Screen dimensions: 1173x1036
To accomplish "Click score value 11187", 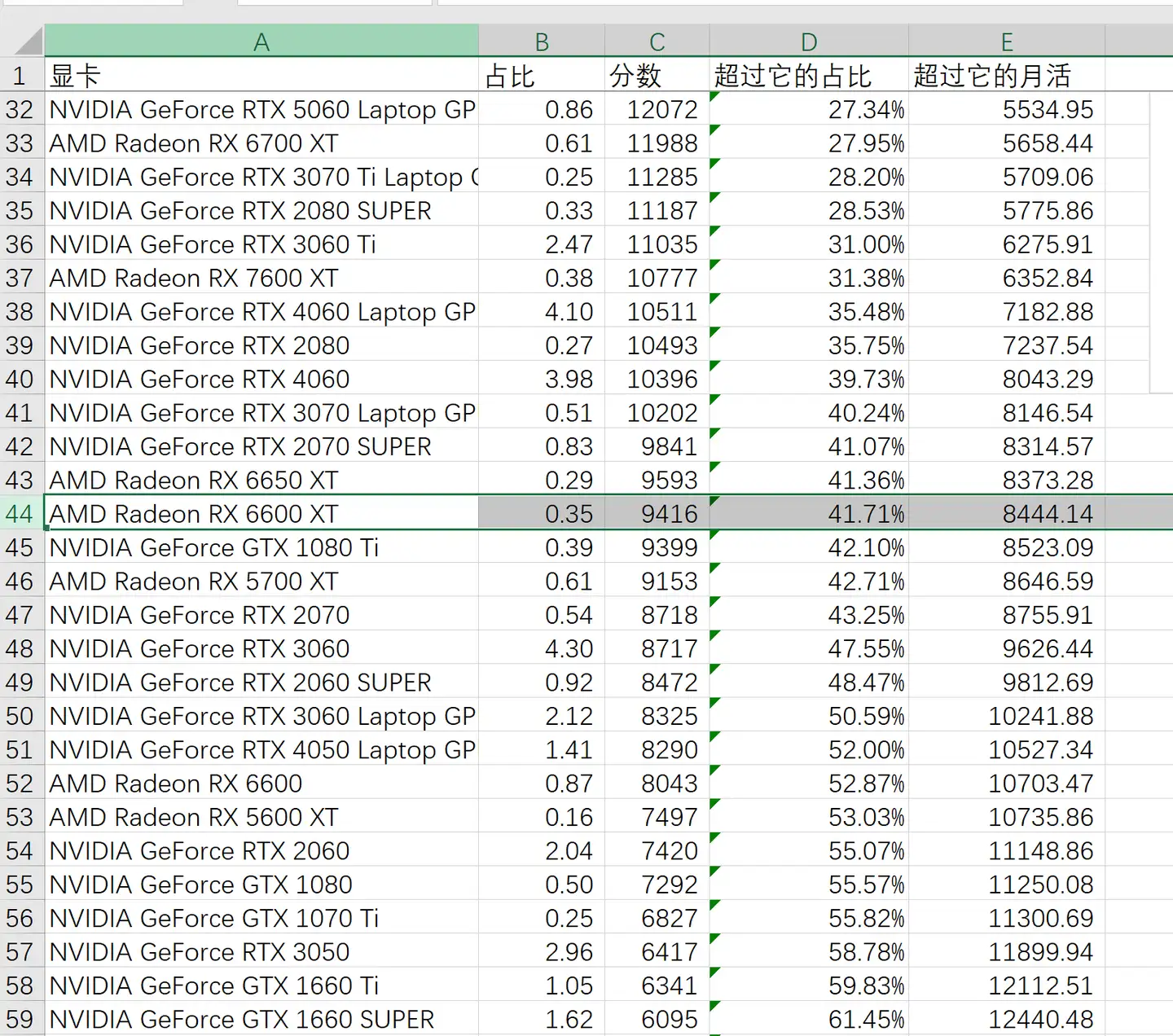I will (657, 210).
